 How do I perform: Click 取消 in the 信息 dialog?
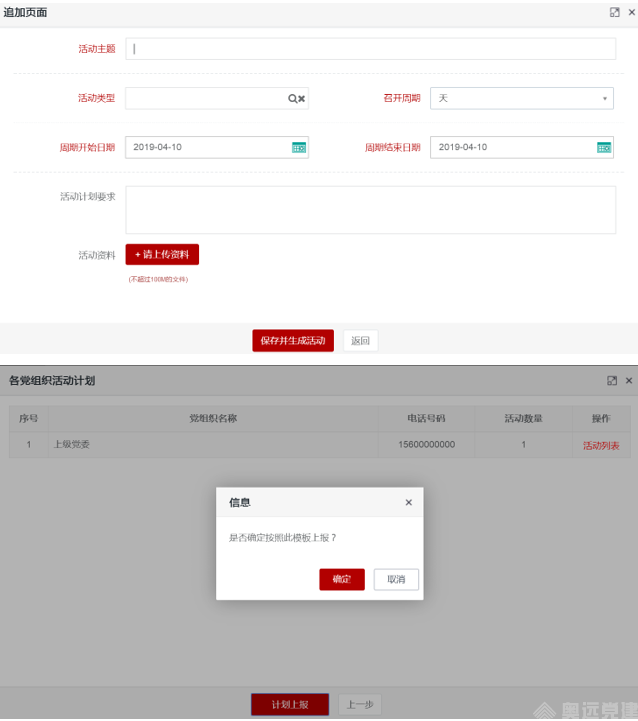[396, 579]
